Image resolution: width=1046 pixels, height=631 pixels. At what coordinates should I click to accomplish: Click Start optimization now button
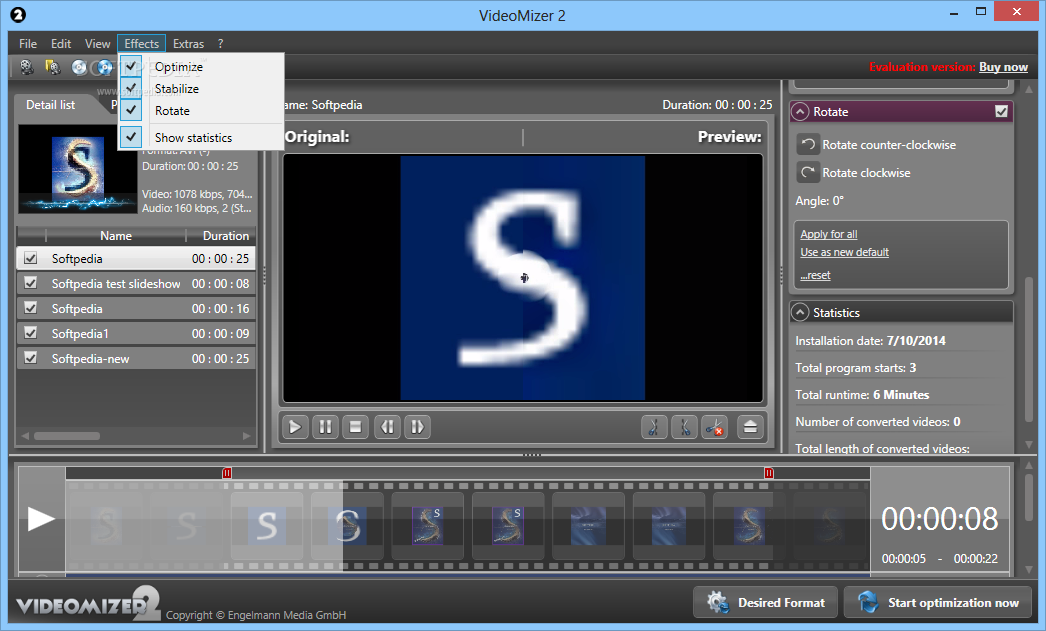point(938,602)
